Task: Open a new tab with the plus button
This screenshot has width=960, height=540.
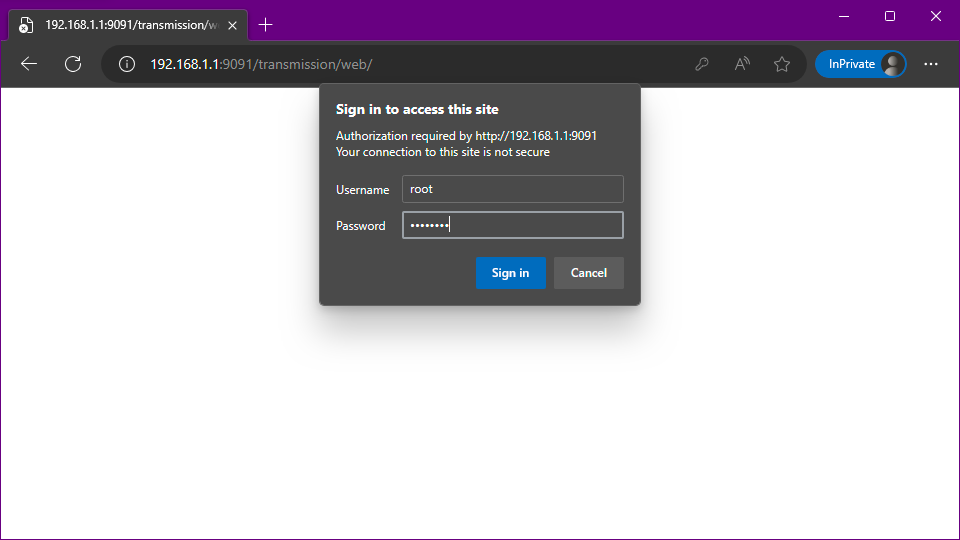Action: (x=265, y=25)
